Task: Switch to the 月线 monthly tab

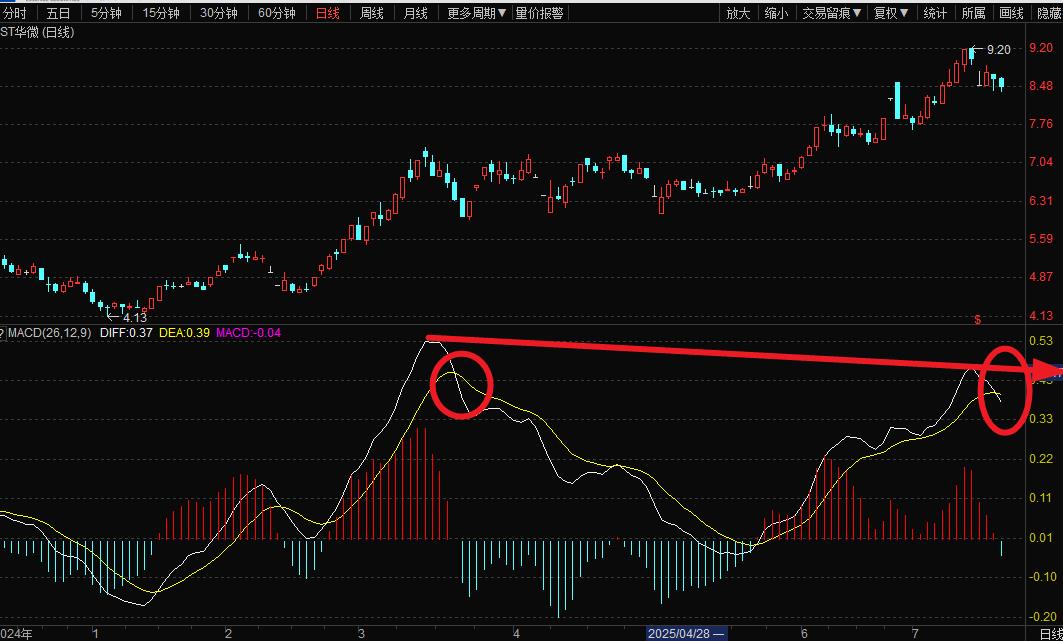Action: [x=415, y=13]
